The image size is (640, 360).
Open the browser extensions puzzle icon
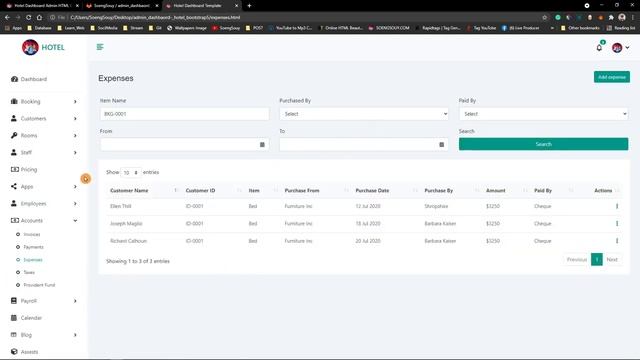[611, 18]
